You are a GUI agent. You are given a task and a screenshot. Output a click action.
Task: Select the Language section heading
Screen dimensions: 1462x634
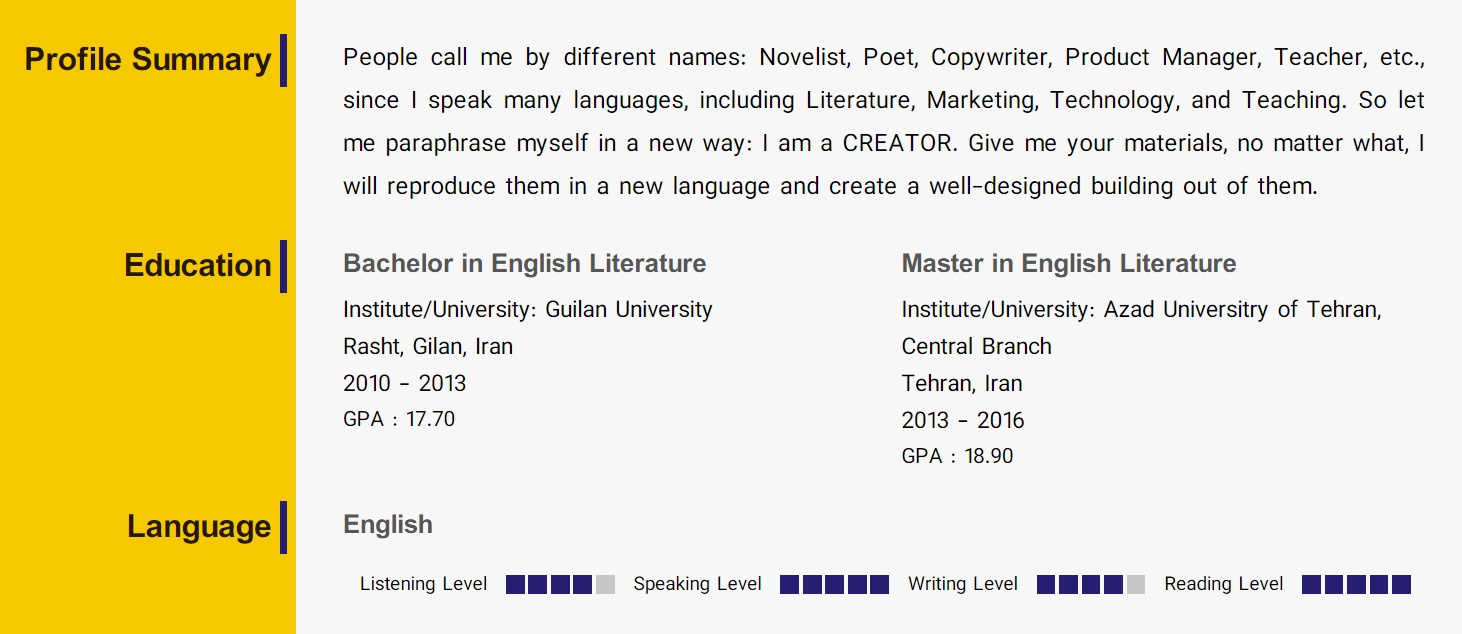point(199,527)
